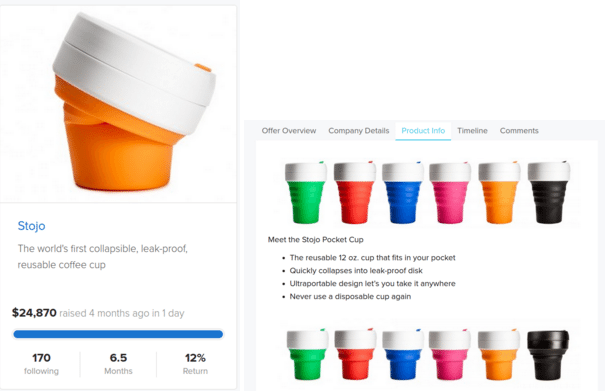
Task: Open the Timeline tab
Action: [472, 131]
